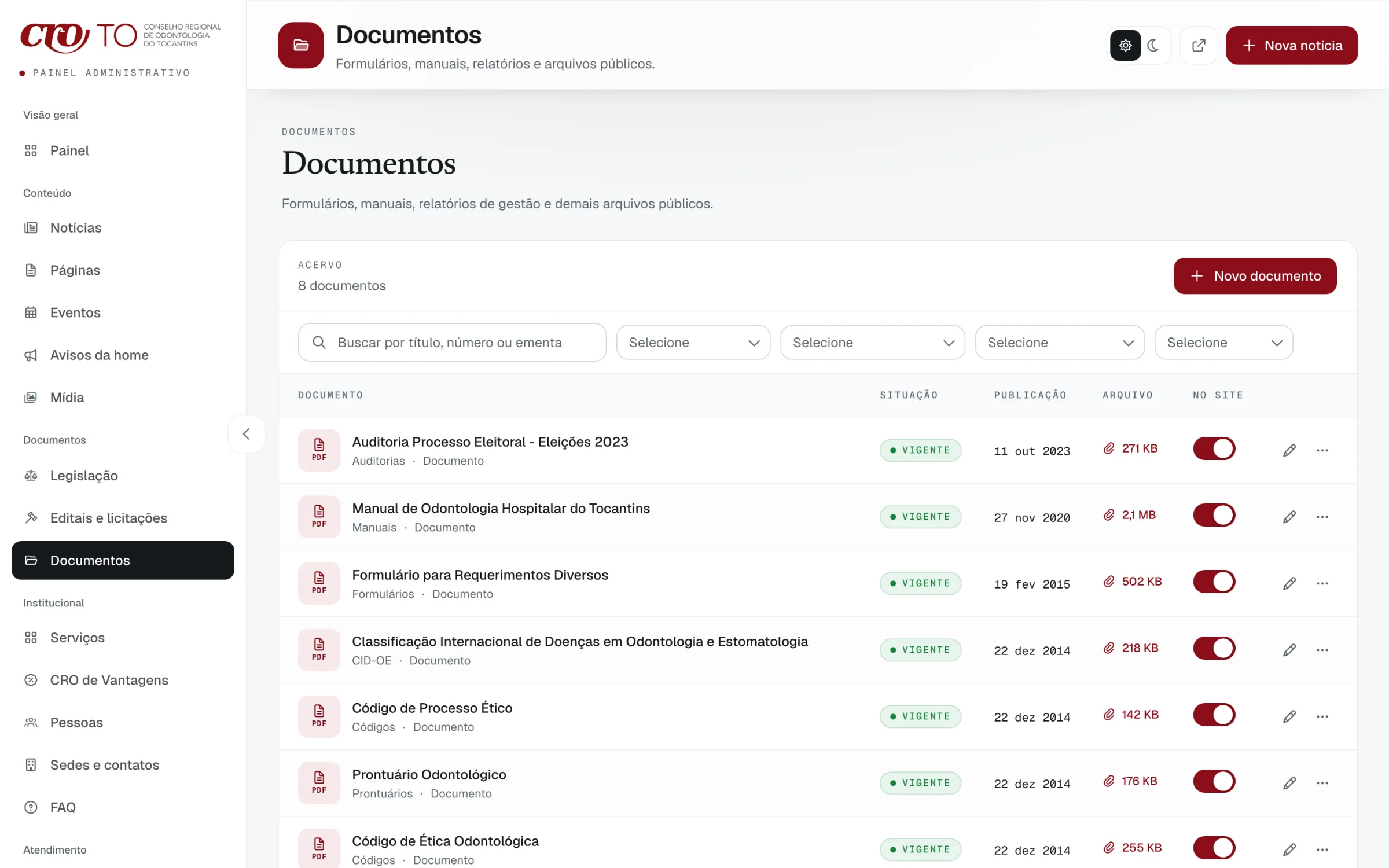
Task: Open more options for Código de Processo Ético
Action: (1322, 716)
